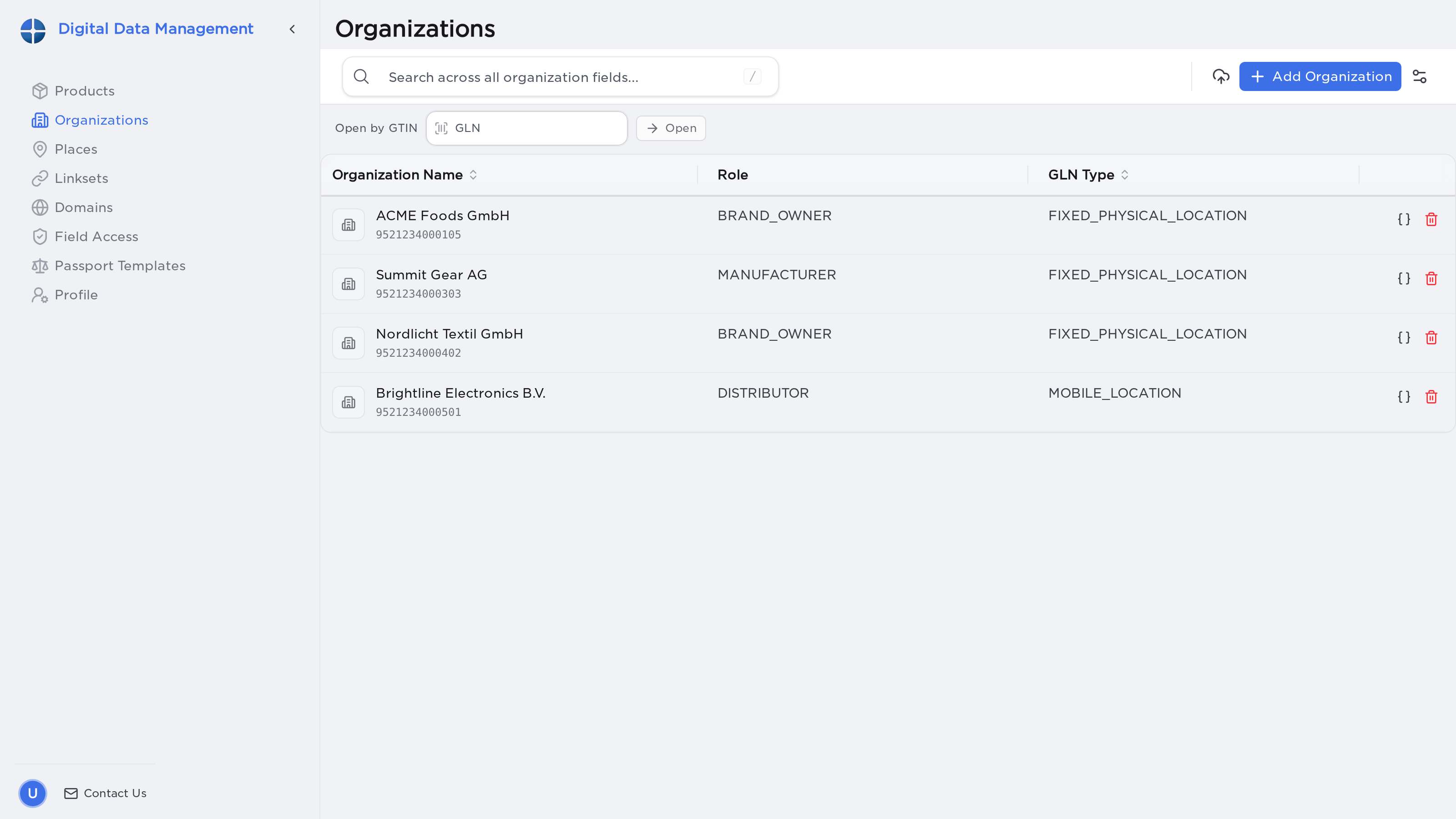Click the slash shortcut hint in search
Image resolution: width=1456 pixels, height=819 pixels.
(752, 76)
